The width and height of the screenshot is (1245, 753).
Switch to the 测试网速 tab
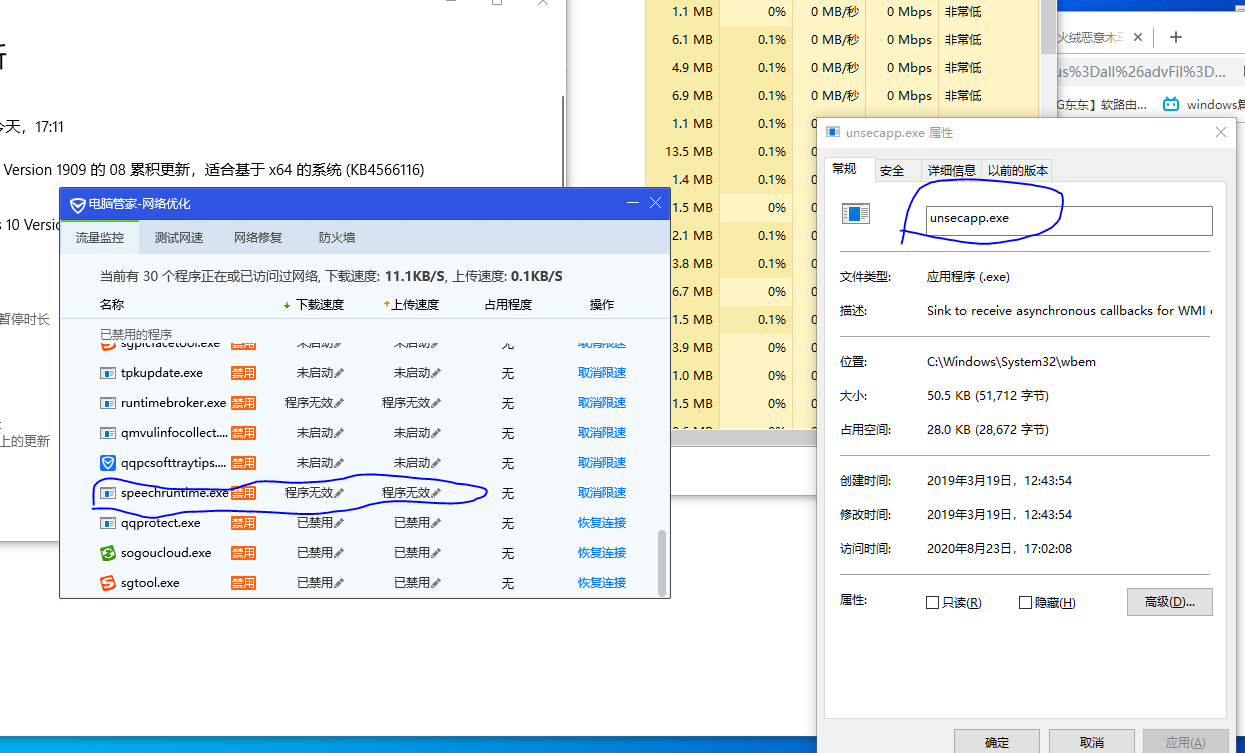click(179, 238)
